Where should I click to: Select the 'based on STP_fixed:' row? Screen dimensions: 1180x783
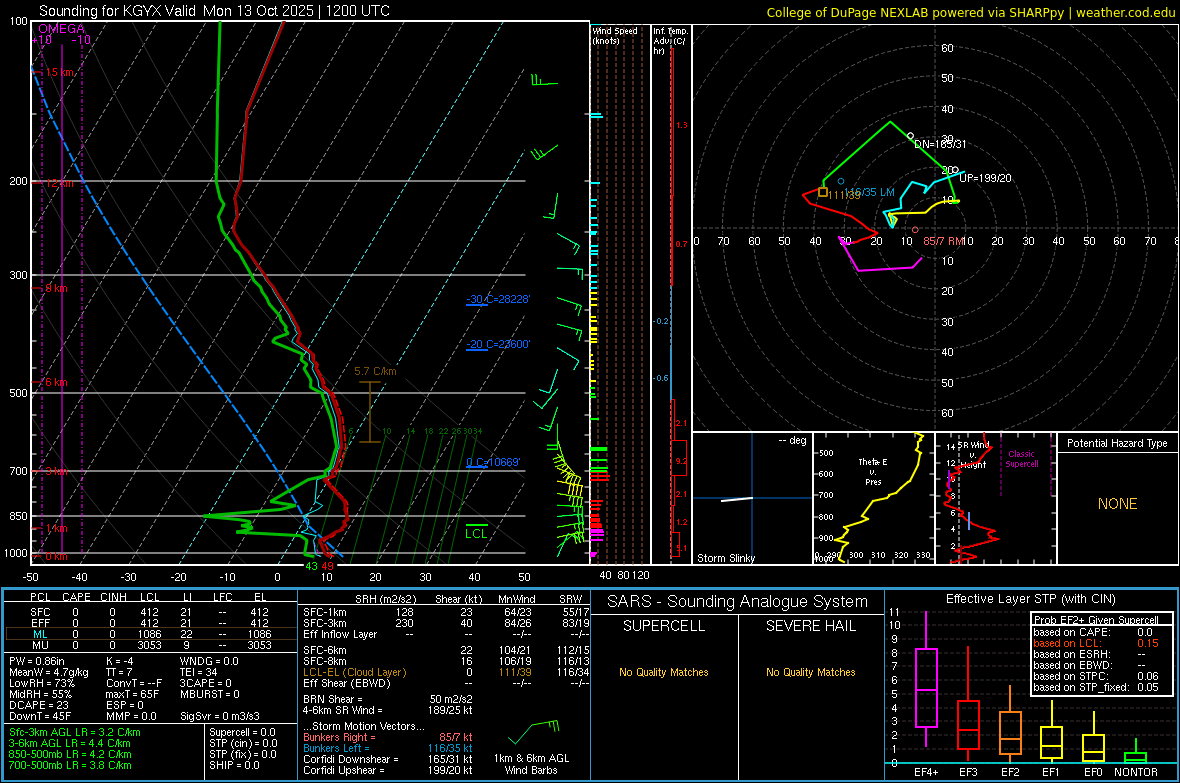tap(1096, 687)
